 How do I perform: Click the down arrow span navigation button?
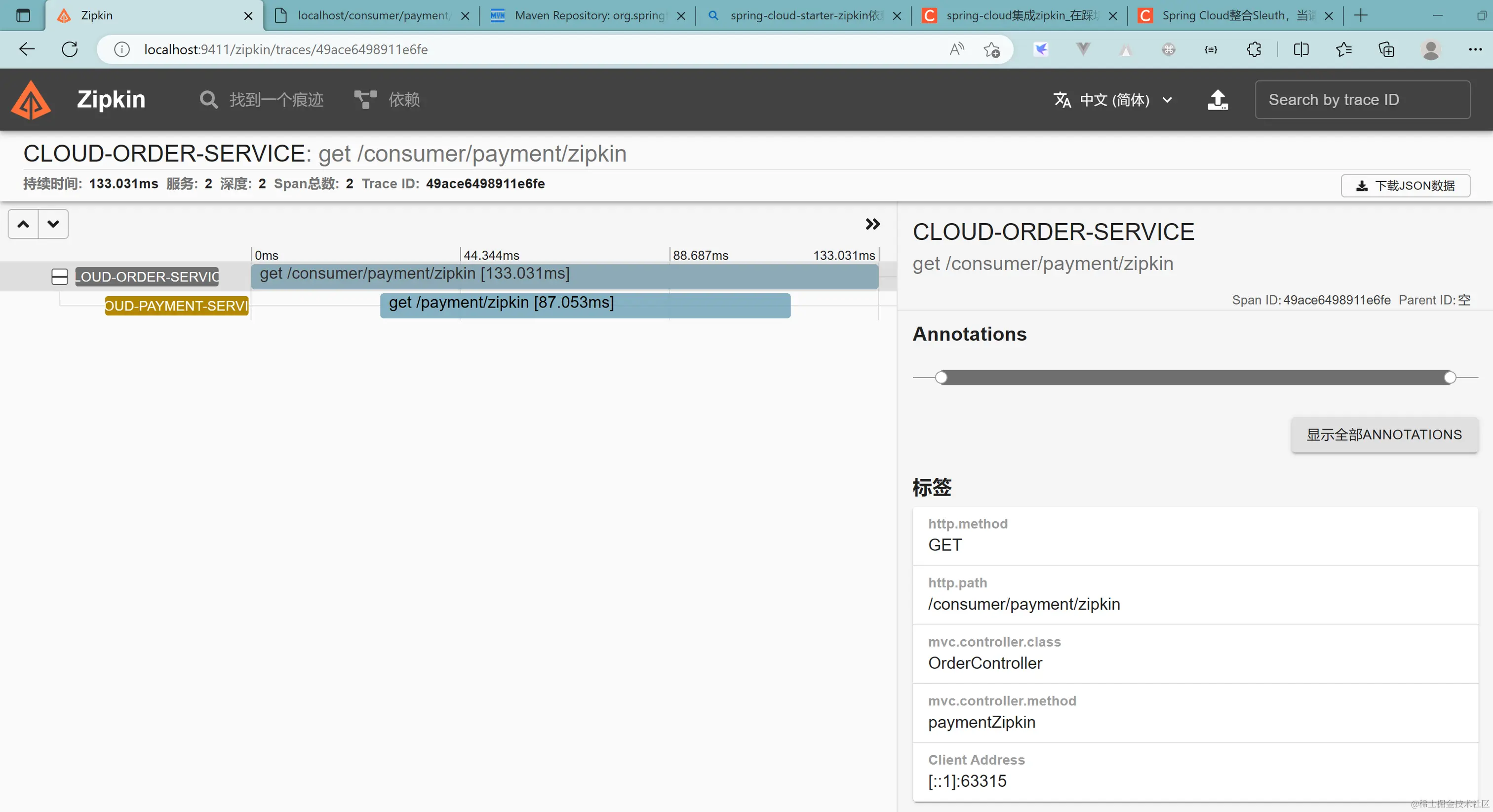pyautogui.click(x=53, y=224)
